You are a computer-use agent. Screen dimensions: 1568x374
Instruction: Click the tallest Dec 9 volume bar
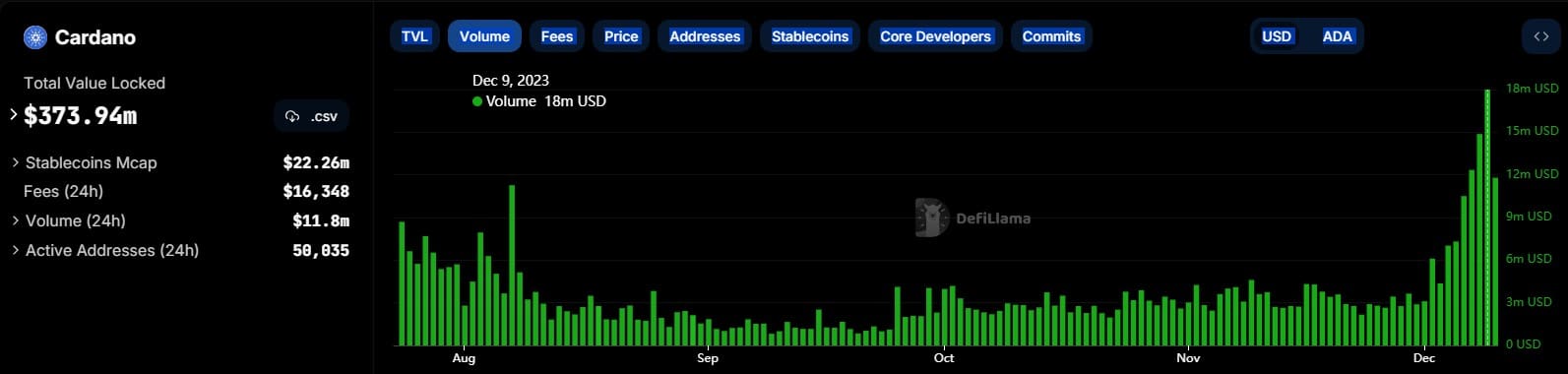pyautogui.click(x=1487, y=218)
